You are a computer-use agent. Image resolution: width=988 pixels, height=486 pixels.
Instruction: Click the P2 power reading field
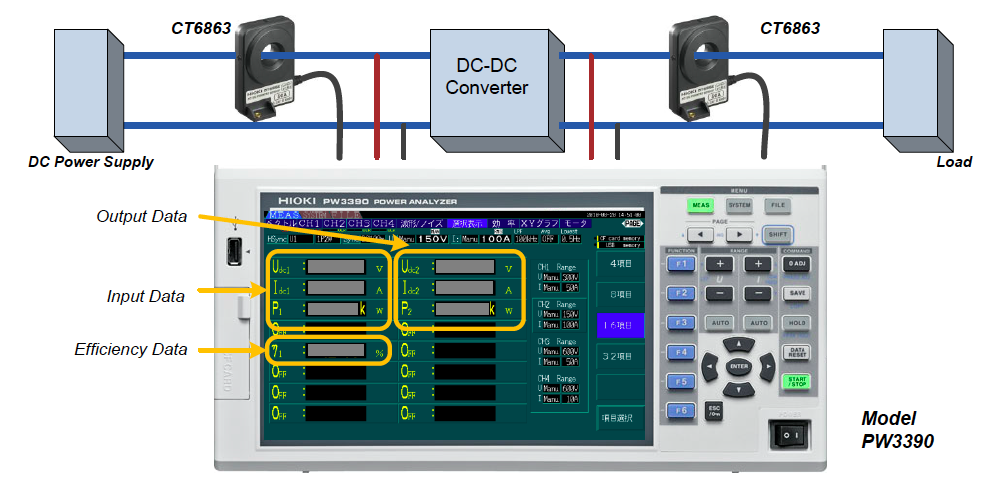(x=463, y=309)
